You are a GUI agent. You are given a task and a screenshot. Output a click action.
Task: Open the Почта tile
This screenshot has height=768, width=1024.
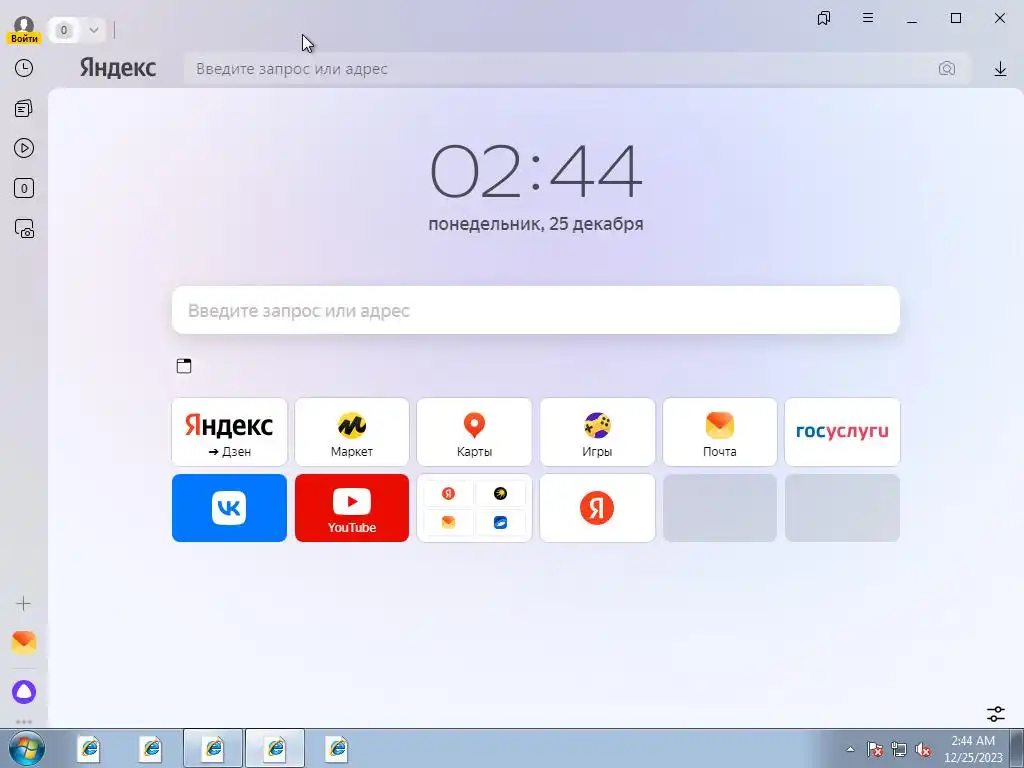click(720, 432)
